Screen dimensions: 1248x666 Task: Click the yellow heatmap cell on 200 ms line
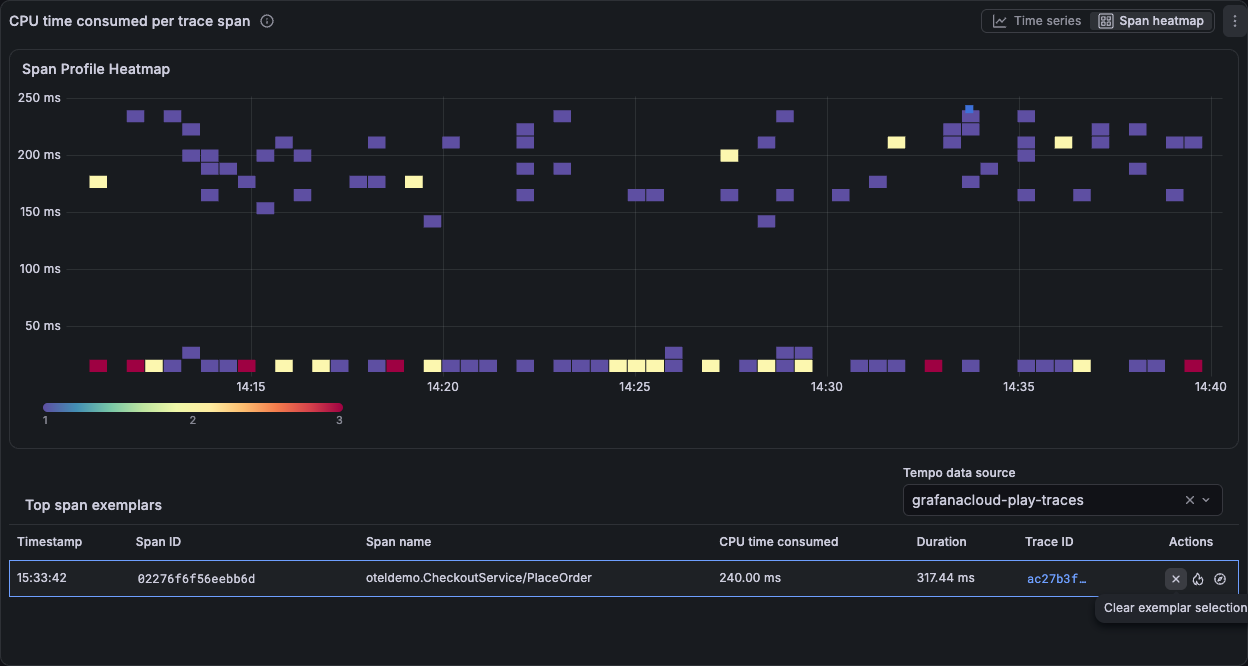[x=729, y=155]
